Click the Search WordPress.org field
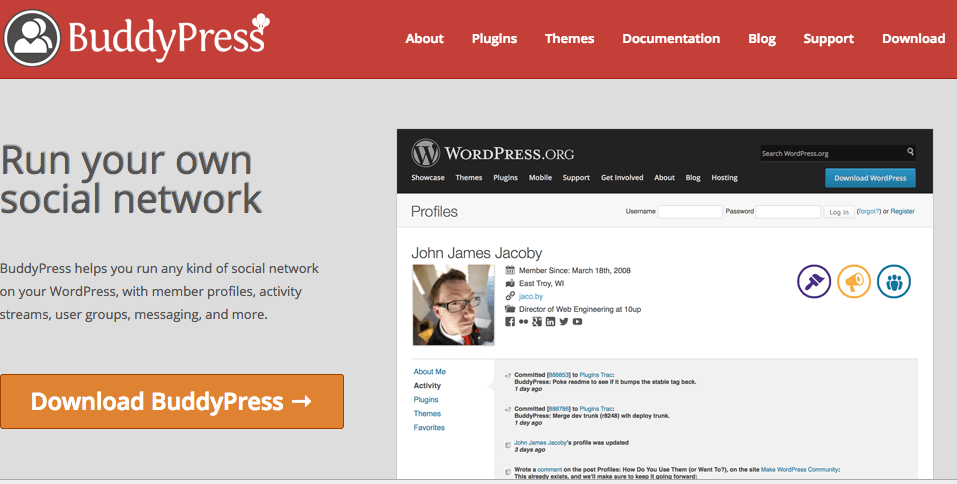This screenshot has height=484, width=957. click(837, 153)
